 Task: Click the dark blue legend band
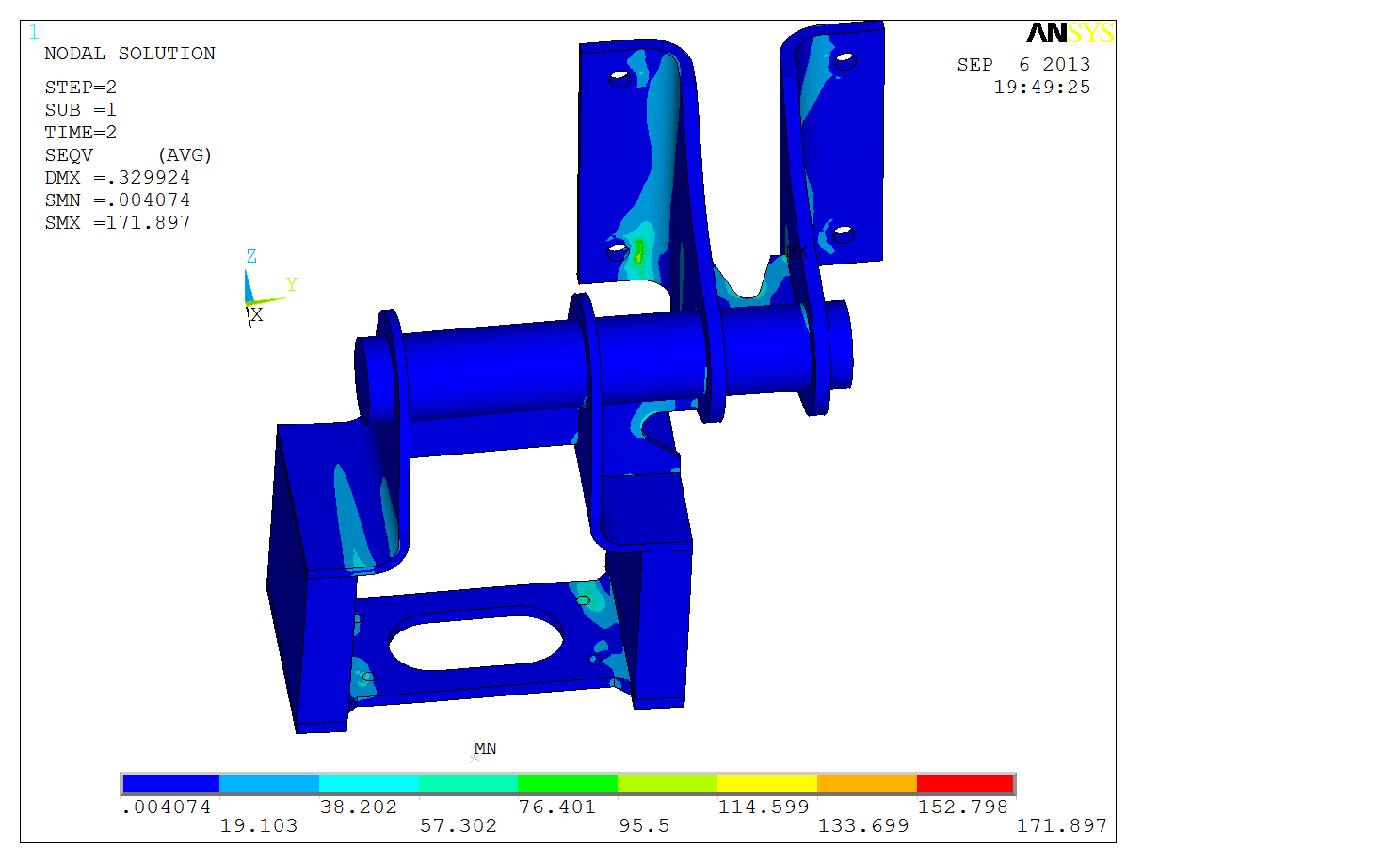(171, 784)
